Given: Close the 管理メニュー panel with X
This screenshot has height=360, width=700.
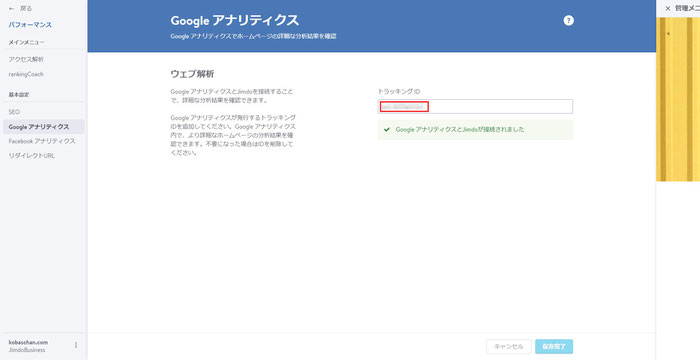Looking at the screenshot, I should (667, 8).
